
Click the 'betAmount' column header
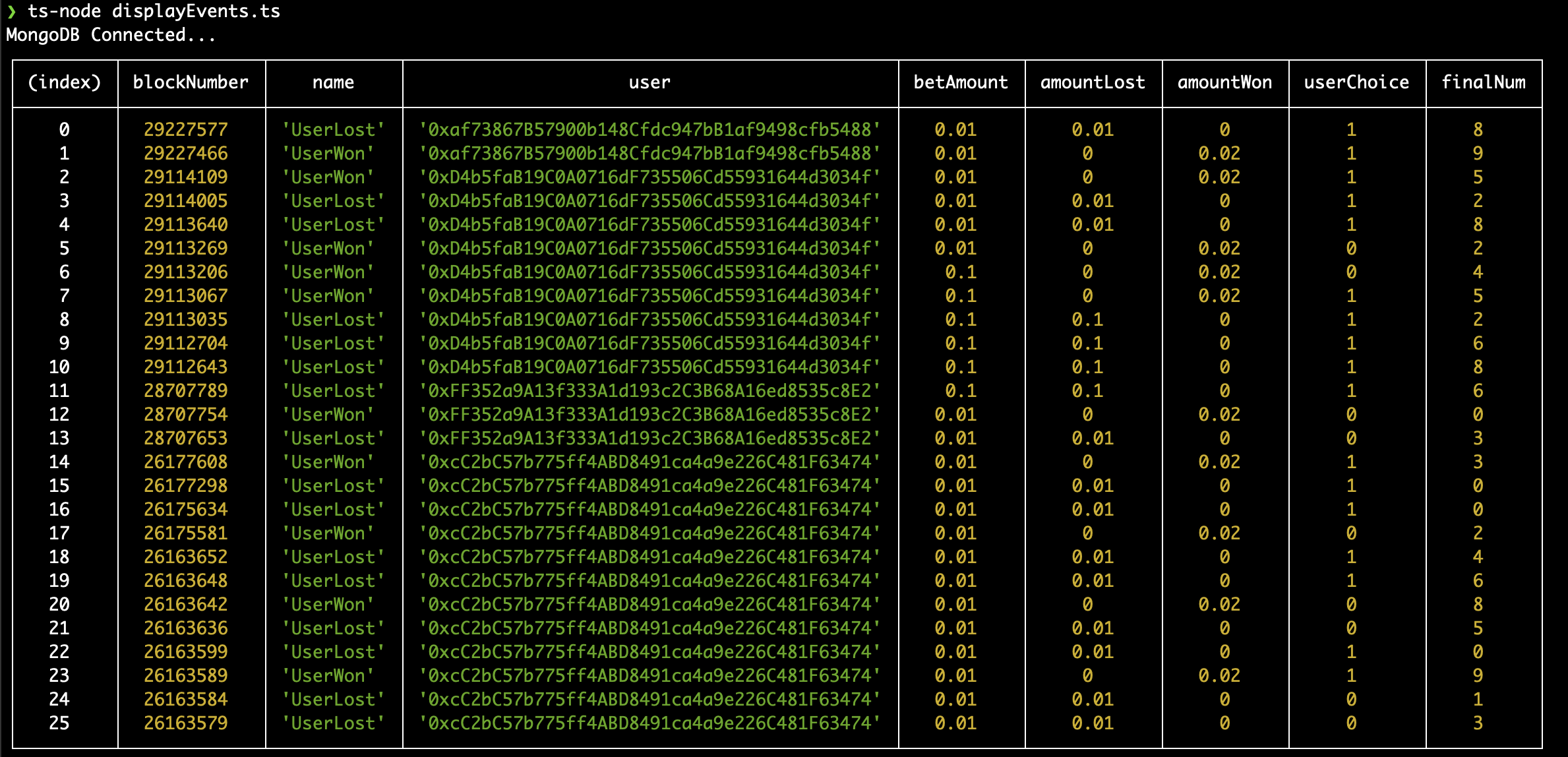click(961, 82)
